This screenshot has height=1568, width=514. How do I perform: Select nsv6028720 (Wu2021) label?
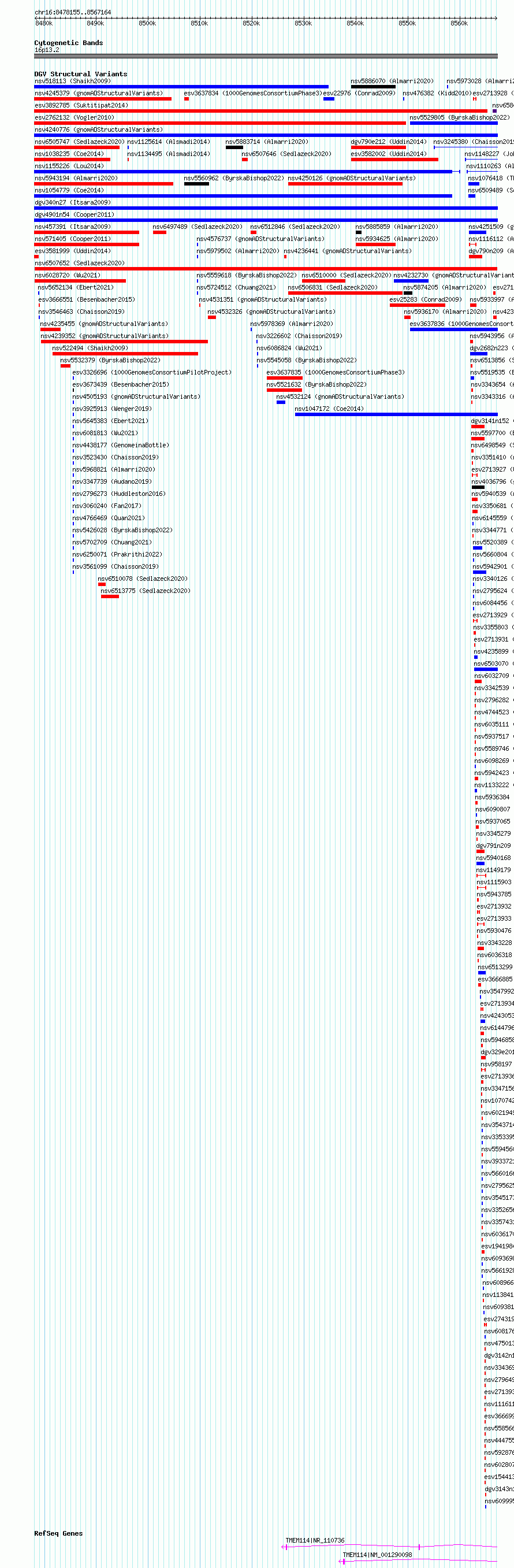pyautogui.click(x=68, y=276)
